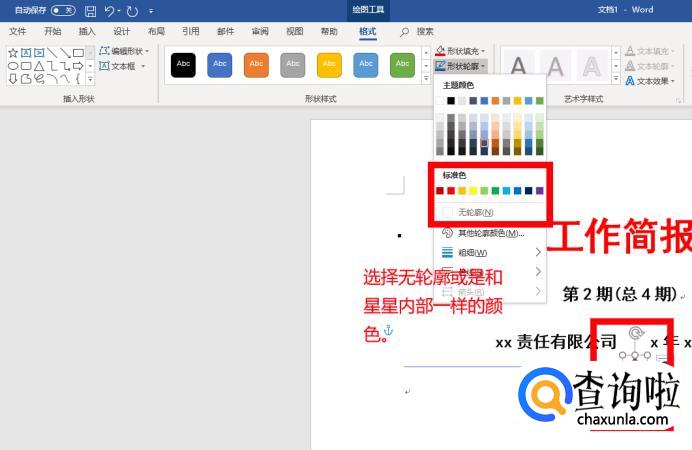Click the rotation handle above the selected shape
The height and width of the screenshot is (450, 692).
(635, 333)
